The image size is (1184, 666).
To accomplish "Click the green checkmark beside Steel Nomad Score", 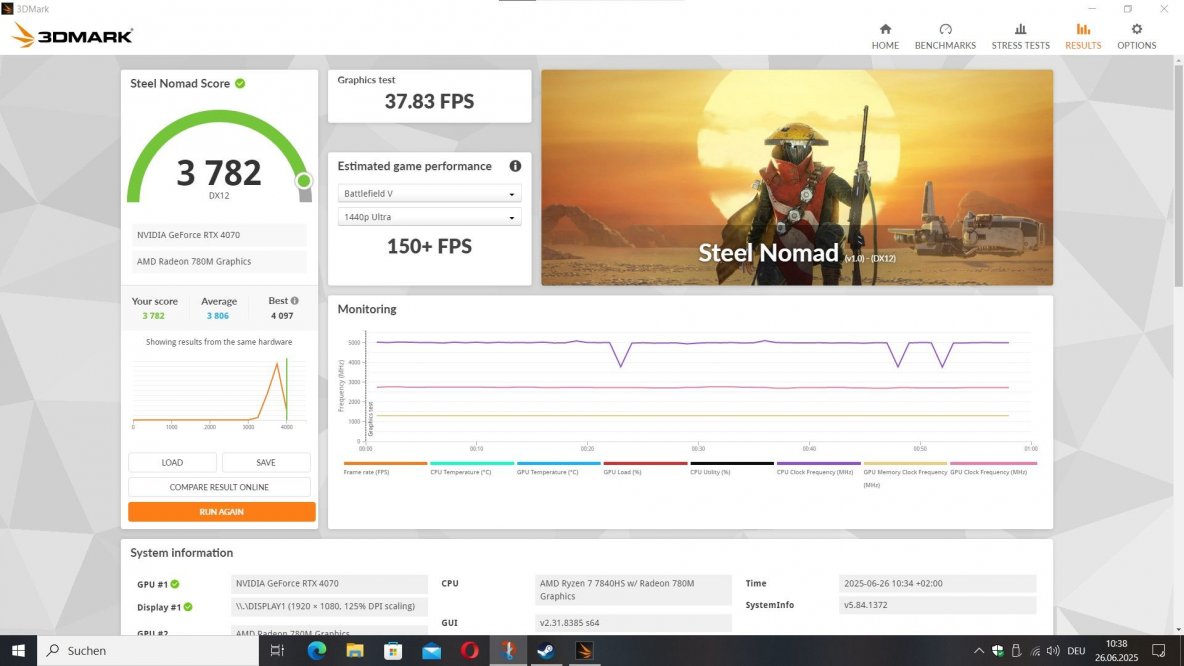I will [x=239, y=83].
